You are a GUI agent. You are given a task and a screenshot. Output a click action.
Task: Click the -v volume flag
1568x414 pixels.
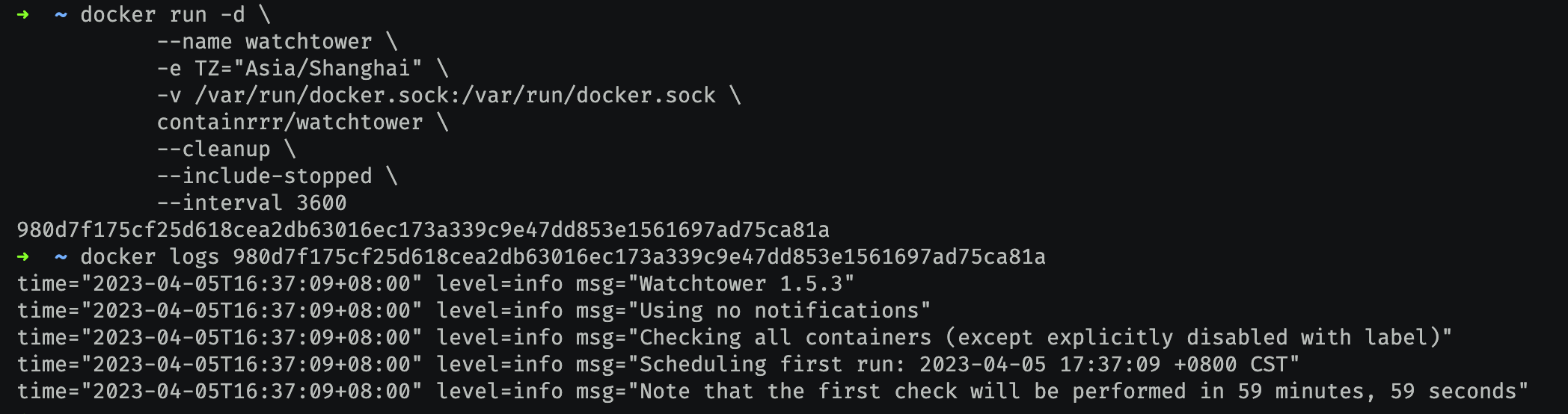click(x=169, y=96)
